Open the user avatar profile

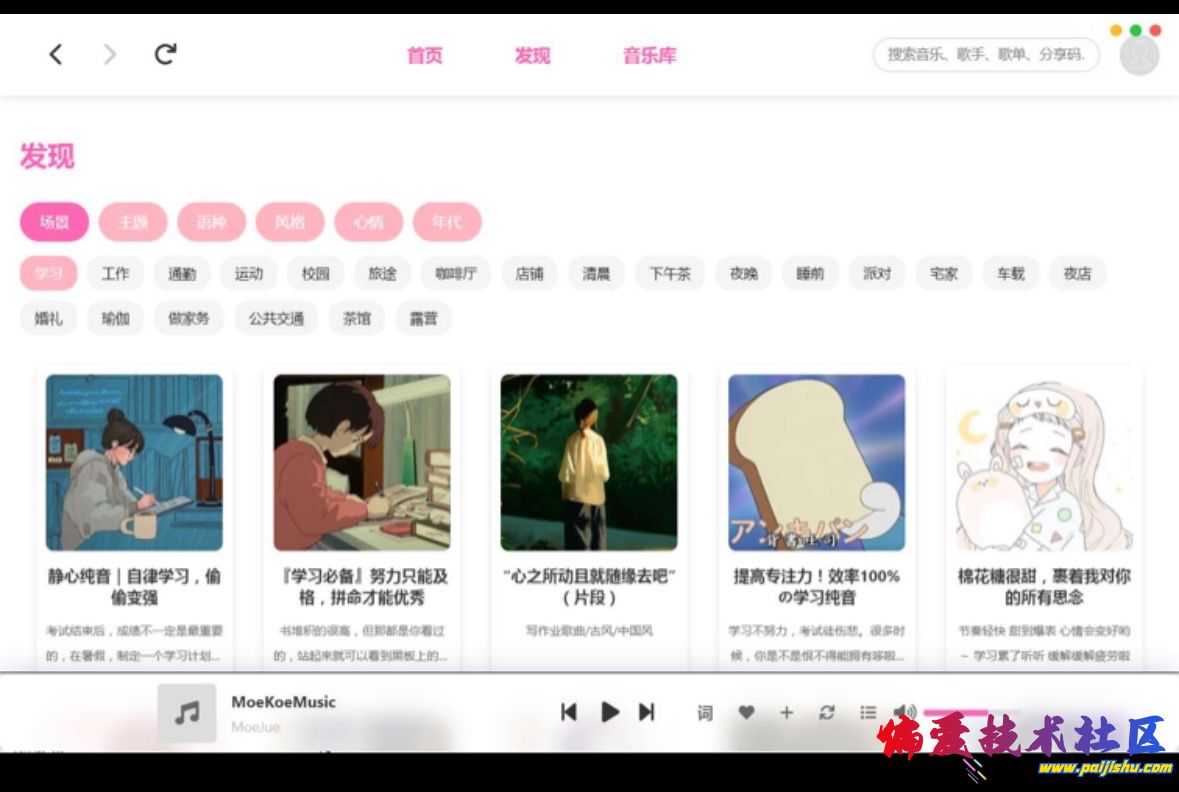[1139, 56]
